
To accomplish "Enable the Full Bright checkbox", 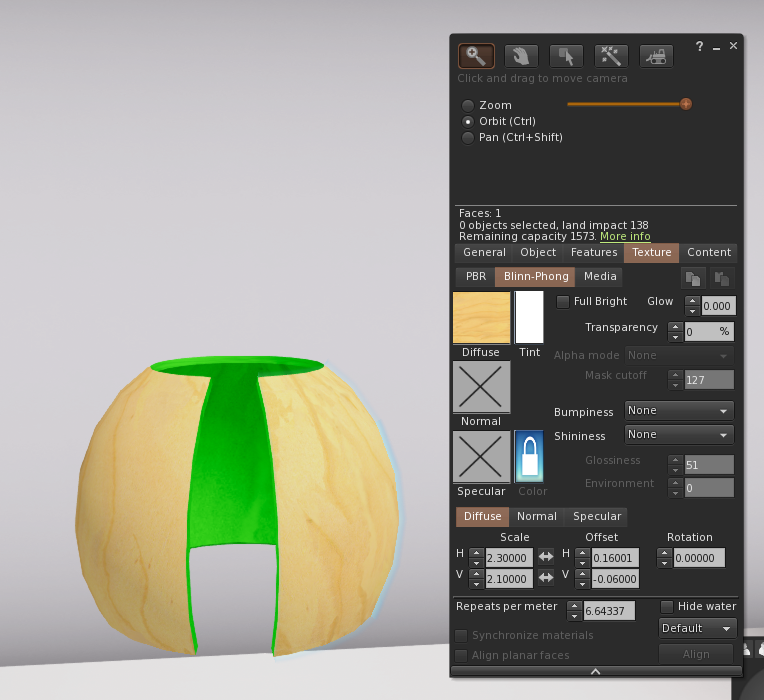I will pos(563,301).
